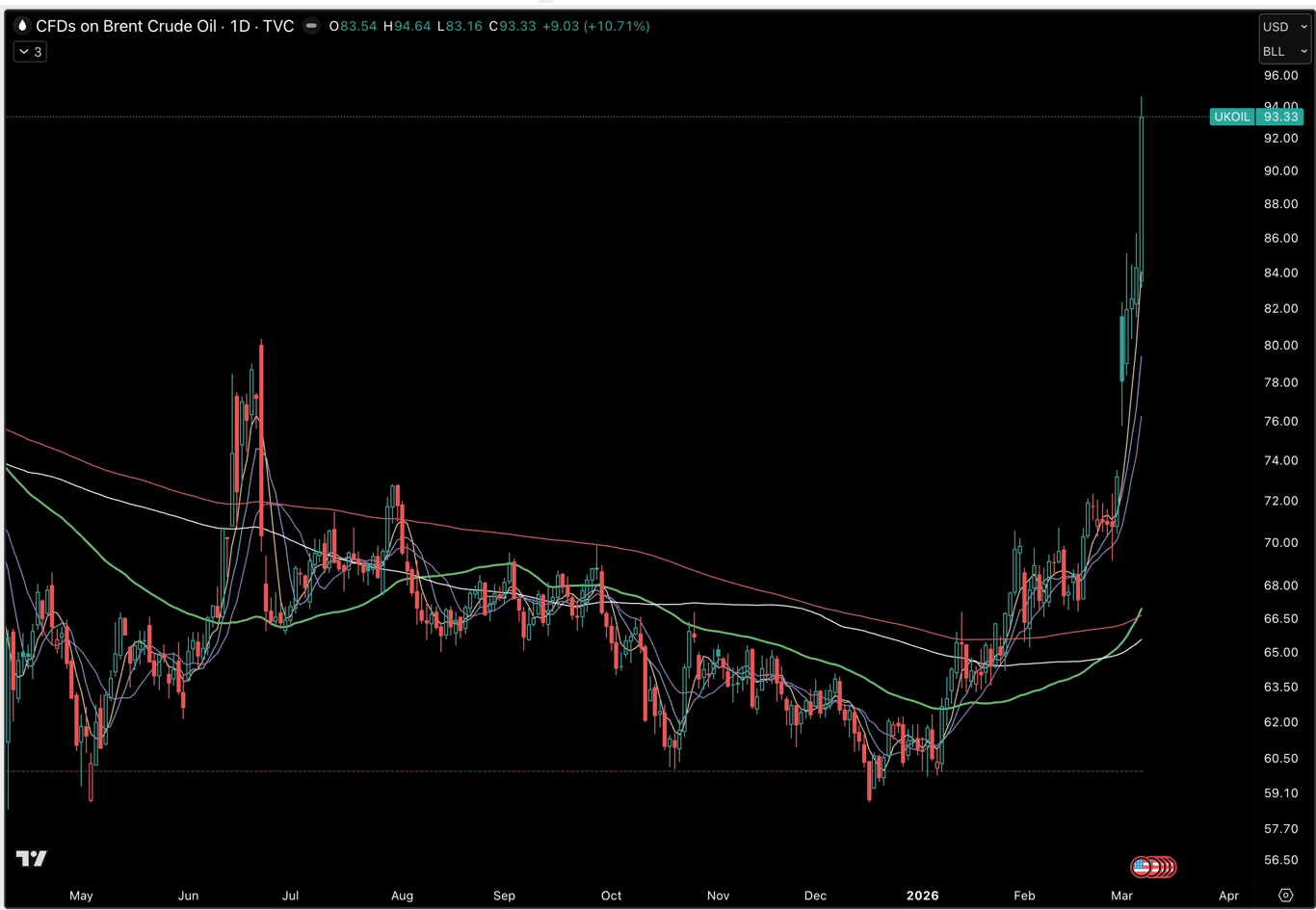Click the 60.50 price axis label

[1281, 758]
